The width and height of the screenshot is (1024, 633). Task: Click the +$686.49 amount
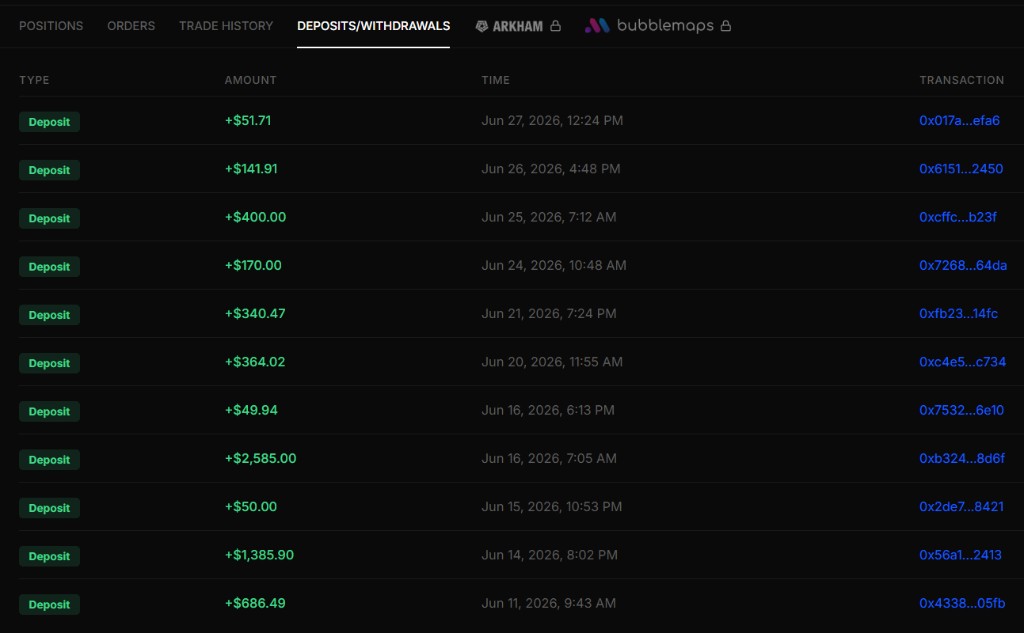click(255, 604)
